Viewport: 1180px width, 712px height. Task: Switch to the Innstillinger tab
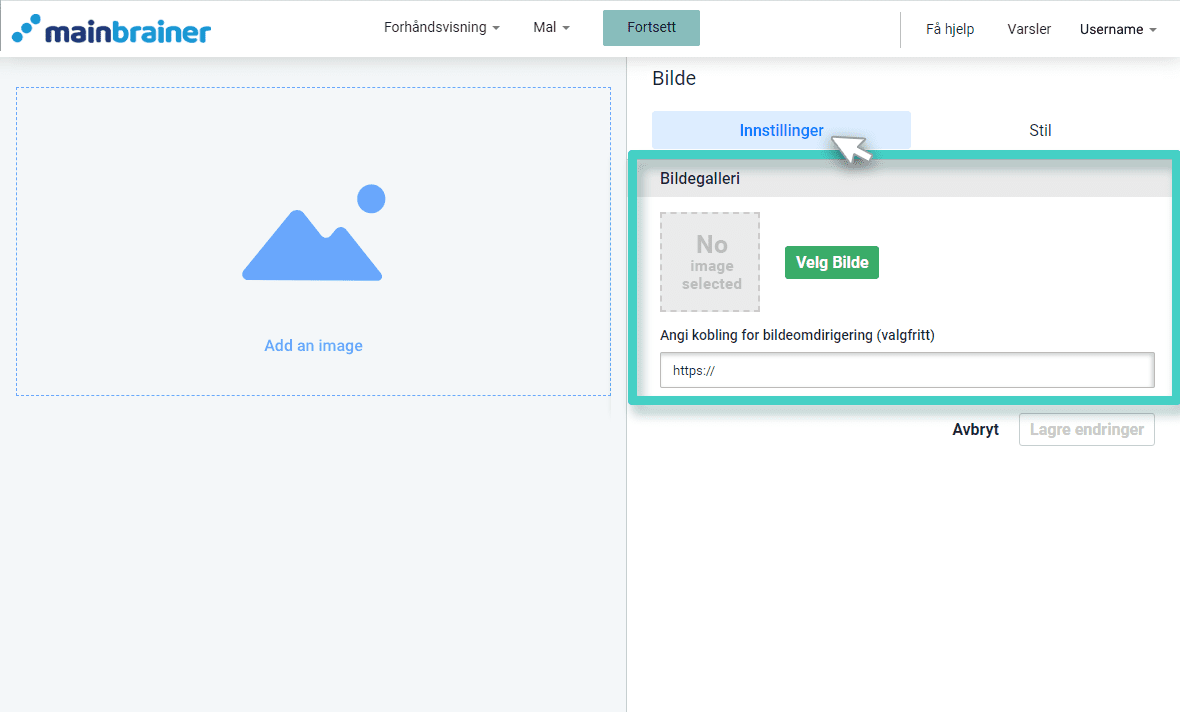pyautogui.click(x=781, y=130)
